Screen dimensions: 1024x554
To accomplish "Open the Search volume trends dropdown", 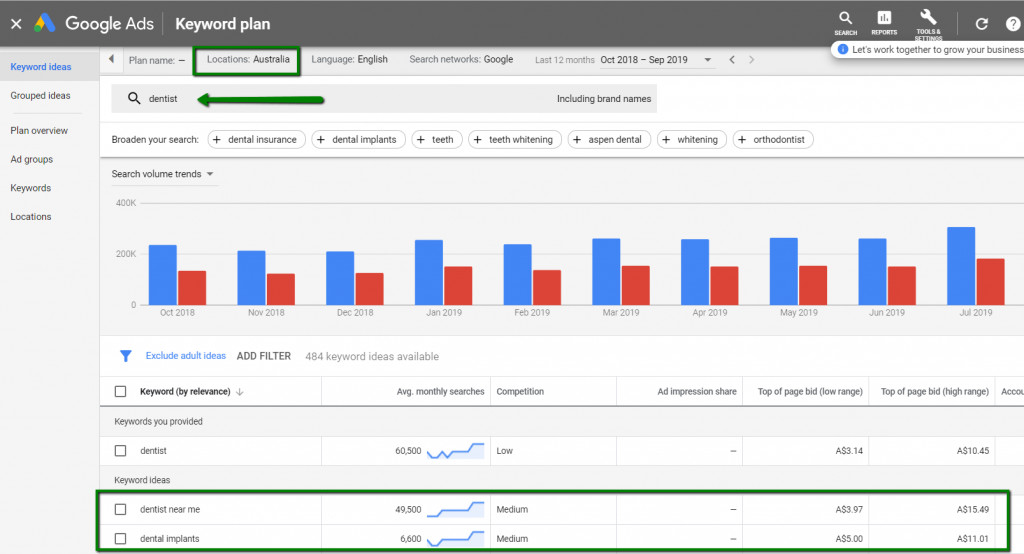I will [x=163, y=174].
